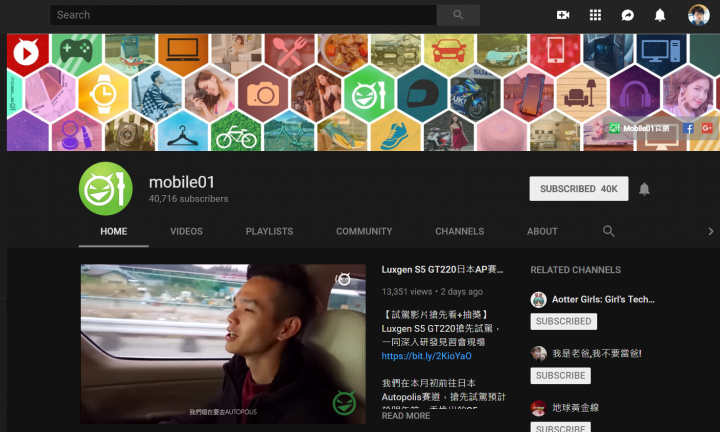720x432 pixels.
Task: Open the https://bit.ly/2KioYaO link
Action: pos(427,356)
